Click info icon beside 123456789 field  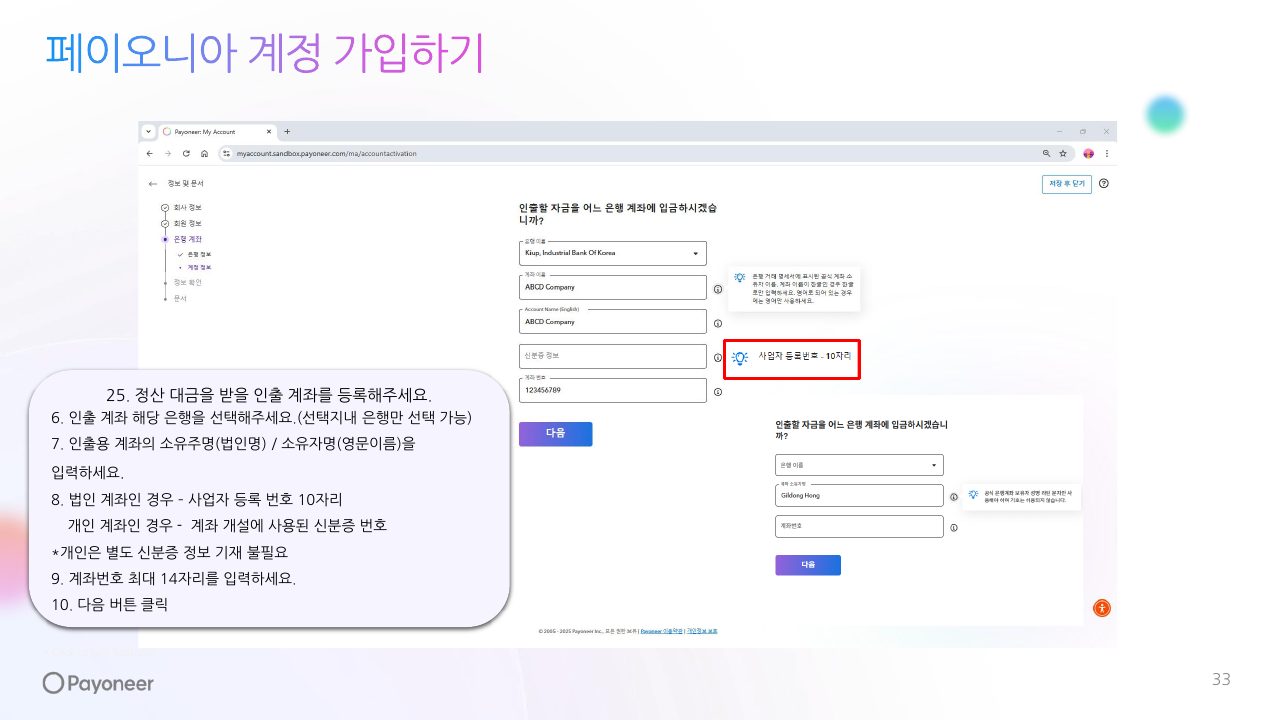(x=718, y=392)
